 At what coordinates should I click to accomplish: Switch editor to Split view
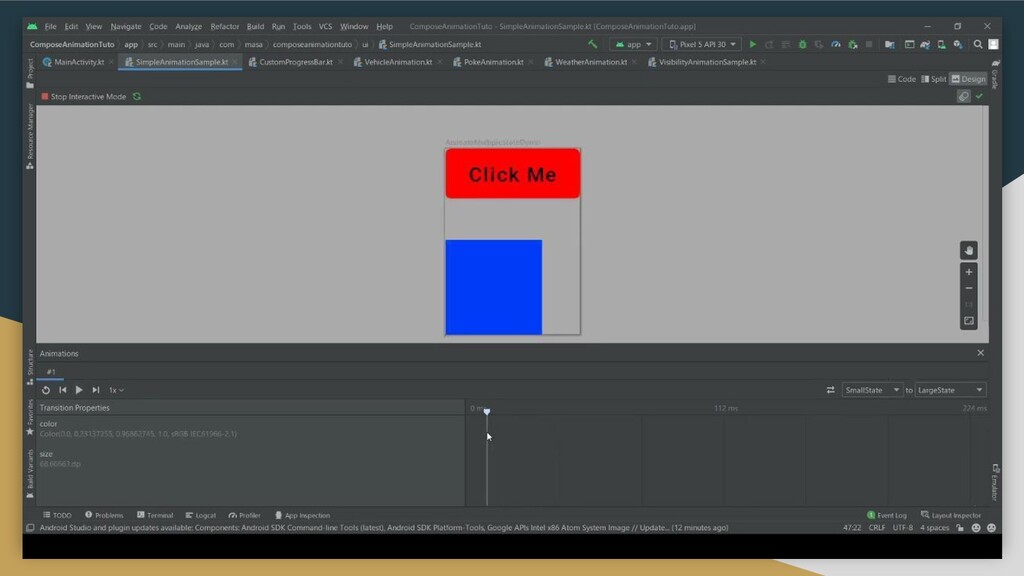coord(933,79)
